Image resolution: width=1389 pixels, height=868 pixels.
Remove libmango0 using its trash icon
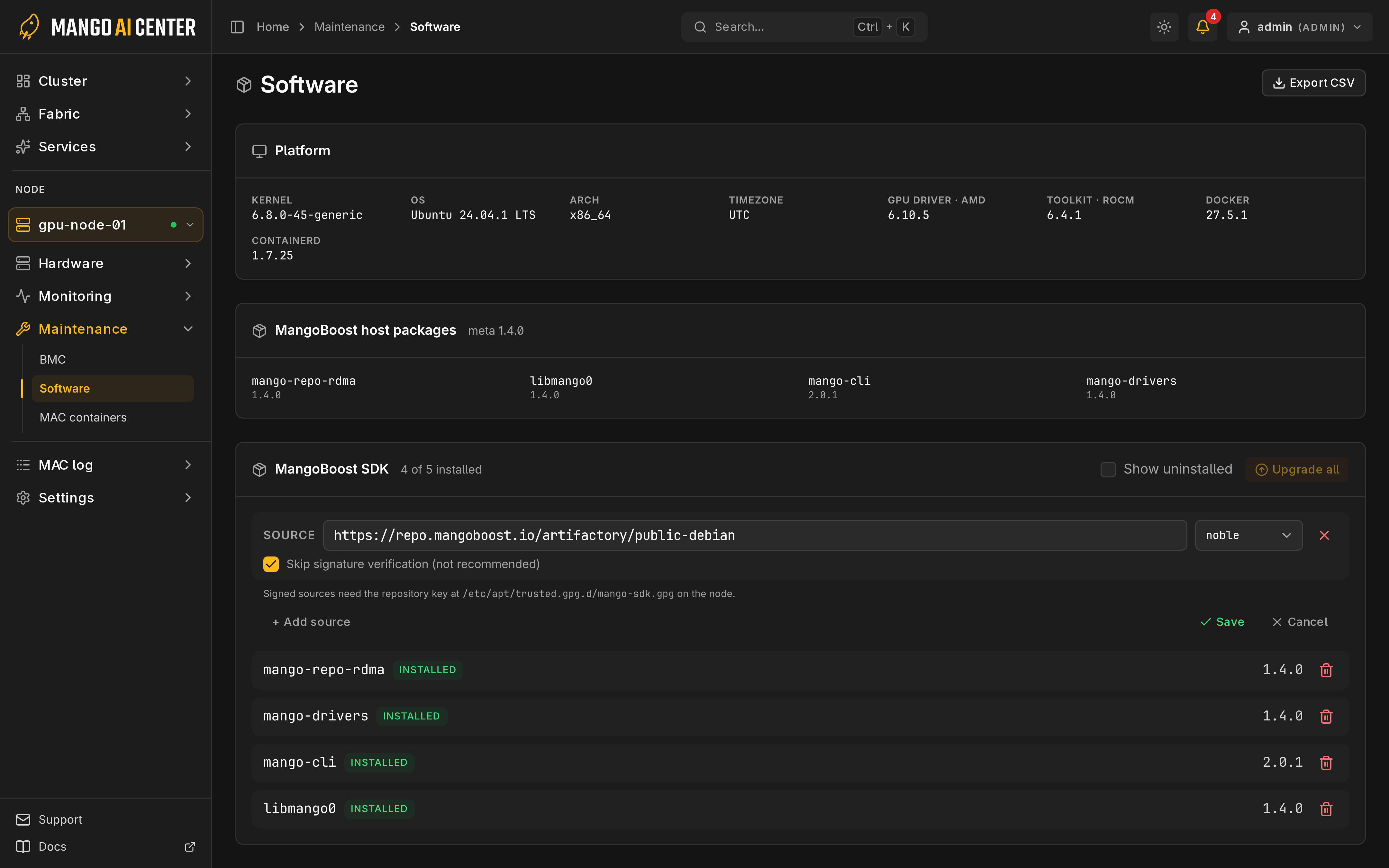point(1326,809)
